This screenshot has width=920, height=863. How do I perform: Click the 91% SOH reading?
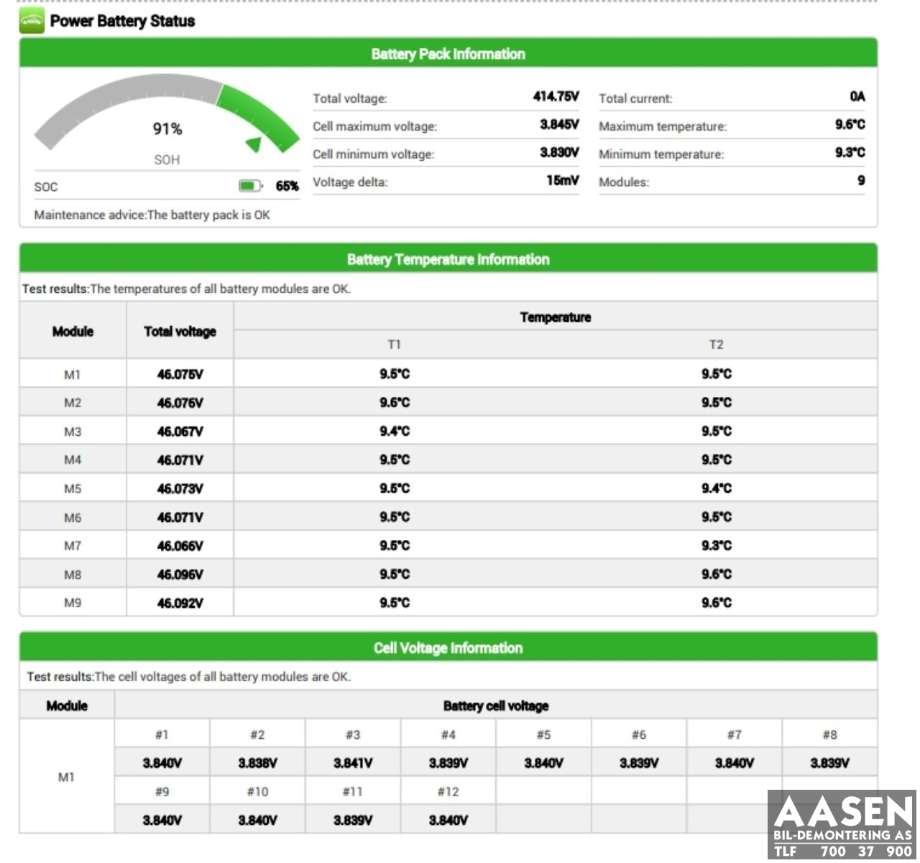pyautogui.click(x=167, y=128)
